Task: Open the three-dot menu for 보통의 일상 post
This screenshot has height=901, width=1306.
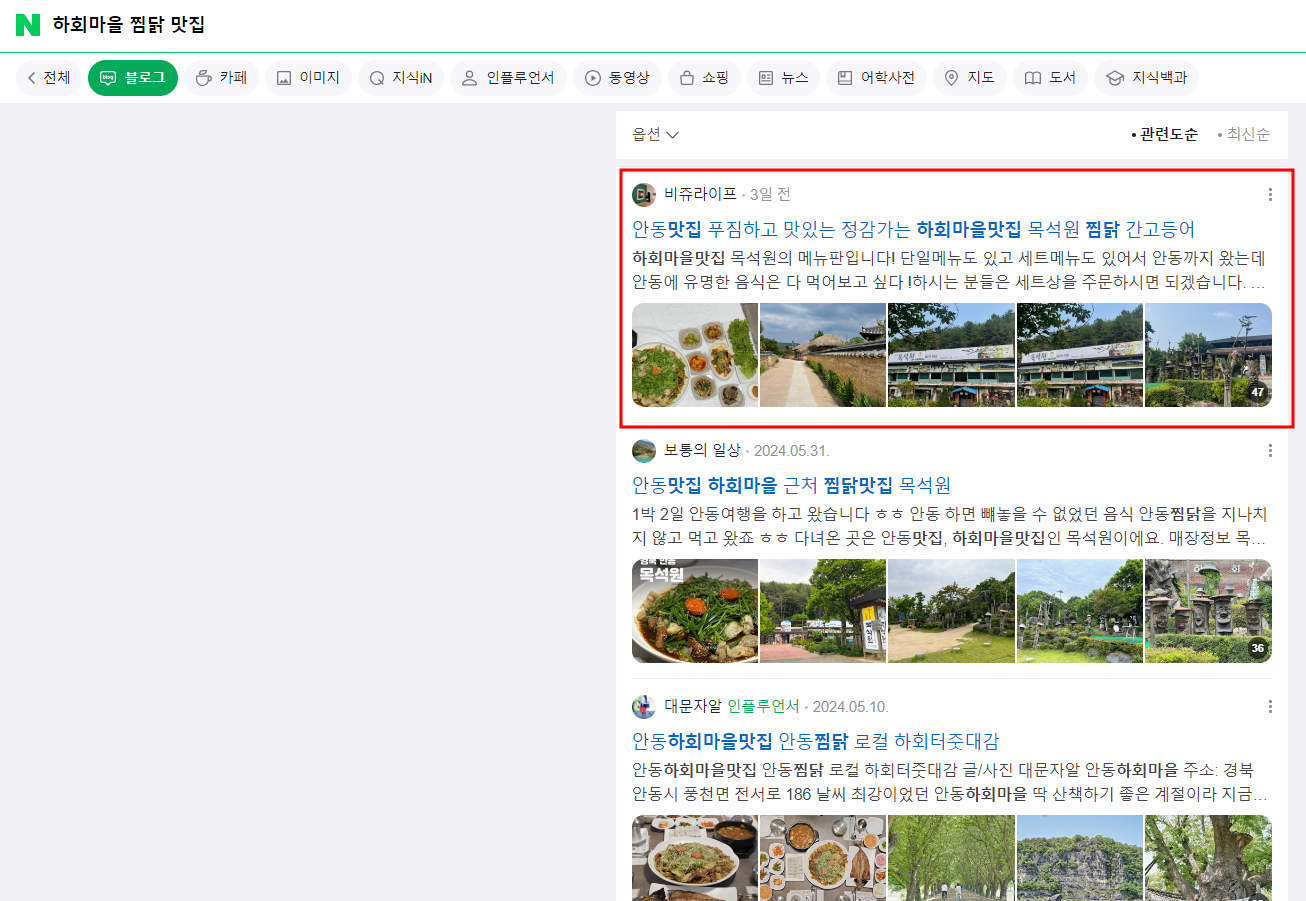Action: click(x=1270, y=451)
